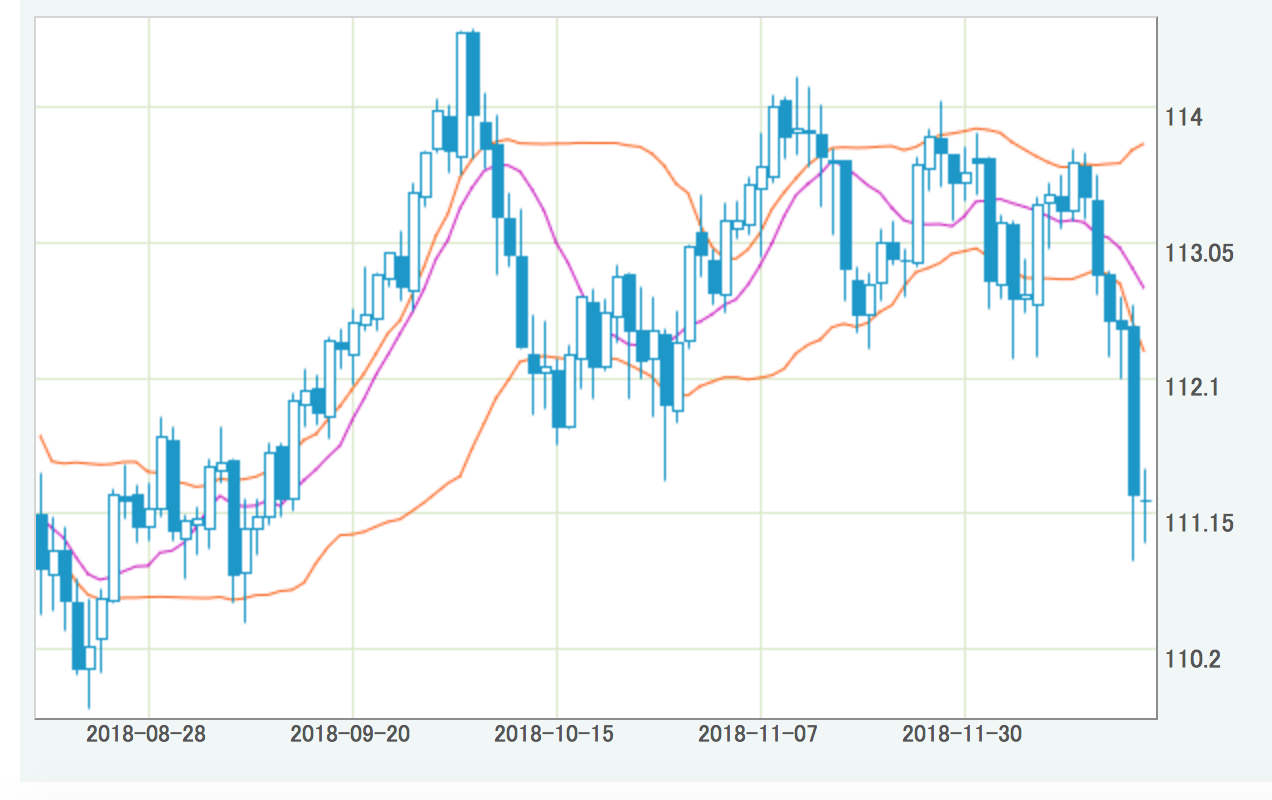The height and width of the screenshot is (800, 1272).
Task: Select the left start of the magenta average line
Action: click(40, 520)
